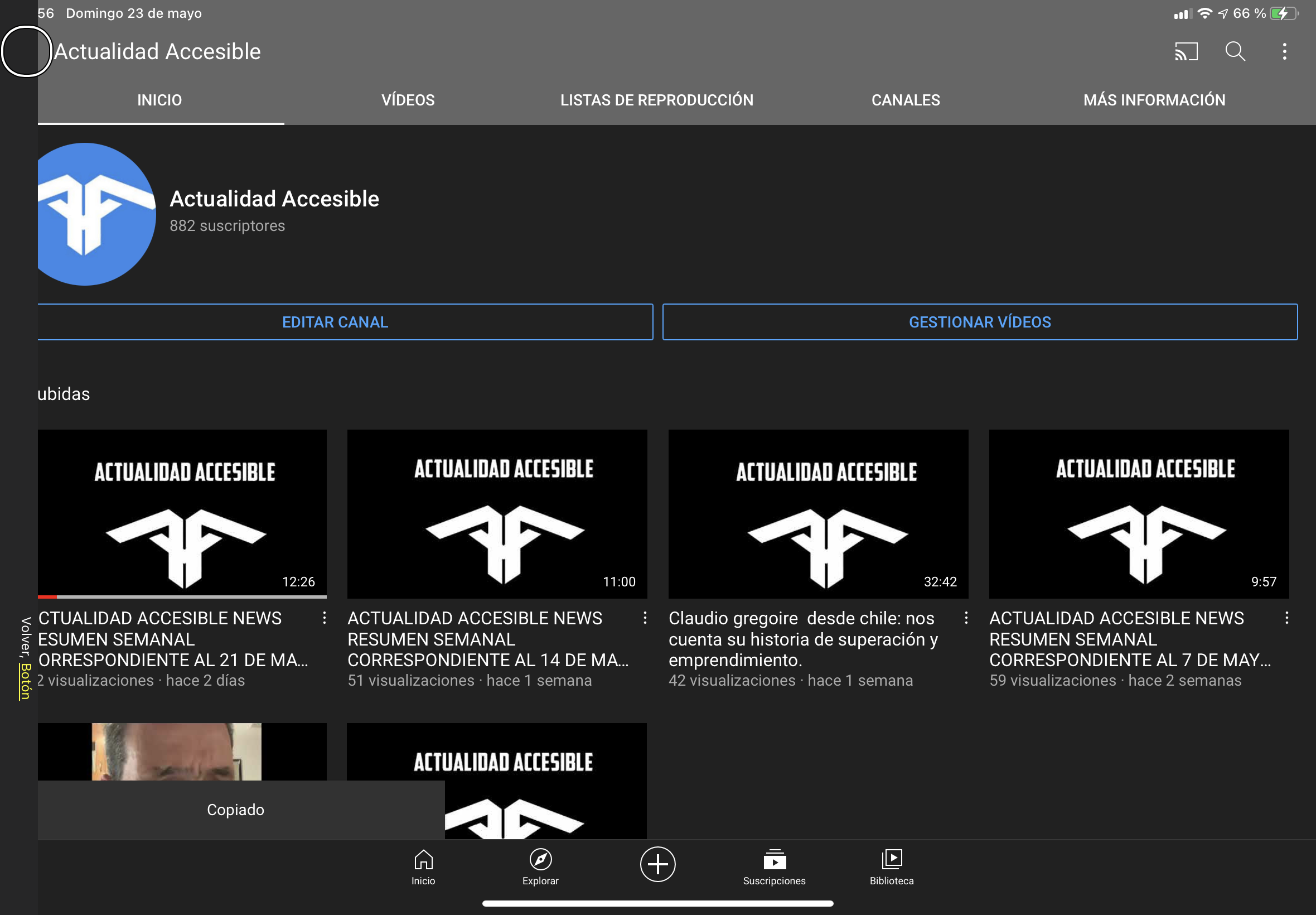
Task: Tap the red watch progress bar on 12:26 video
Action: pos(47,597)
